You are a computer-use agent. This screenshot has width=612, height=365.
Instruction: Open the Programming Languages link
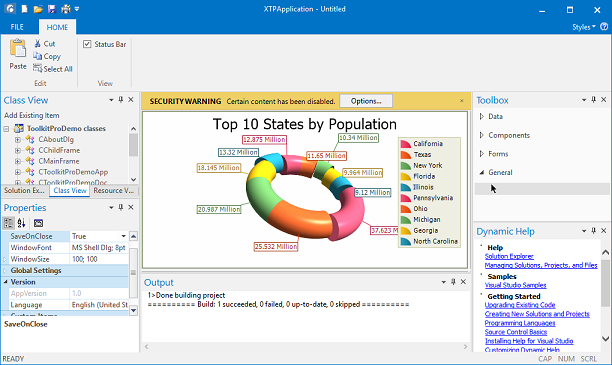click(520, 323)
